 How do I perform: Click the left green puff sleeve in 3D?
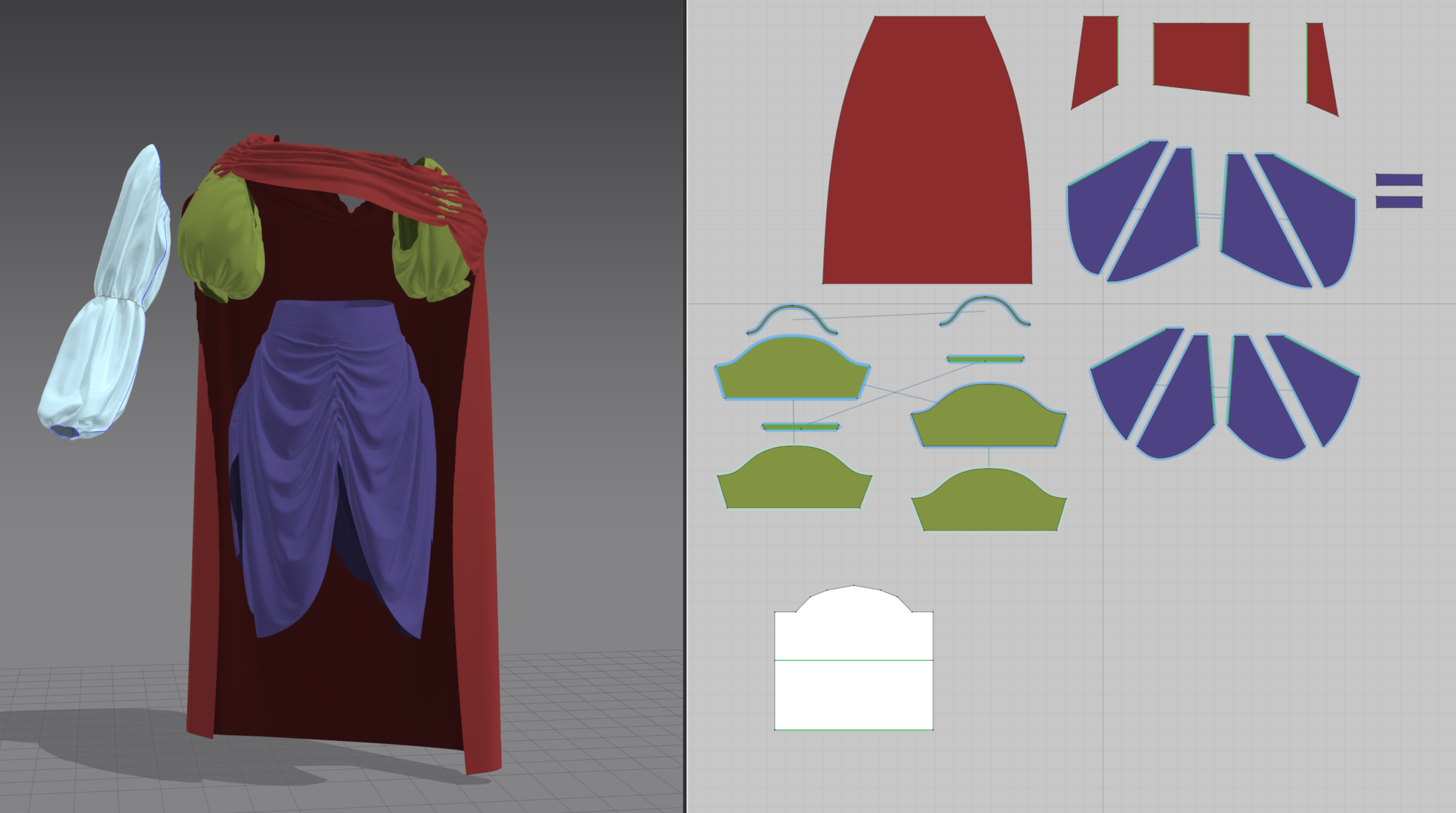tap(218, 233)
